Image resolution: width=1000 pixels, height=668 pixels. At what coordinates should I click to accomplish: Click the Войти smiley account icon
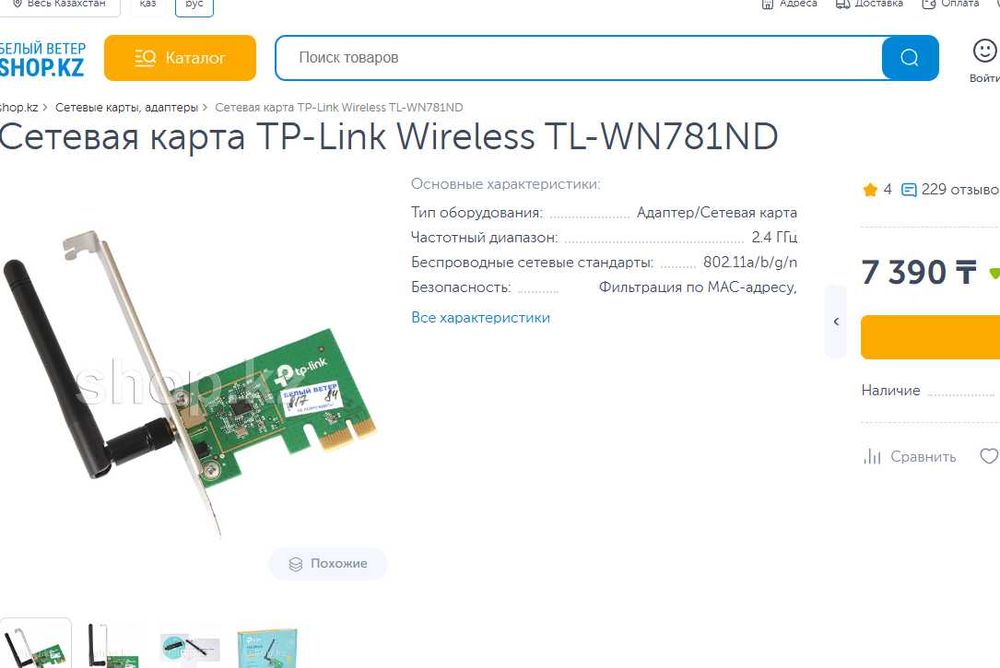984,50
